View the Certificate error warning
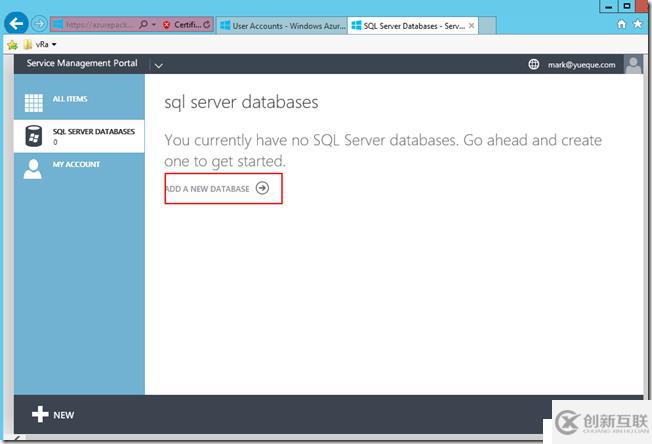Image resolution: width=652 pixels, height=444 pixels. click(x=182, y=25)
